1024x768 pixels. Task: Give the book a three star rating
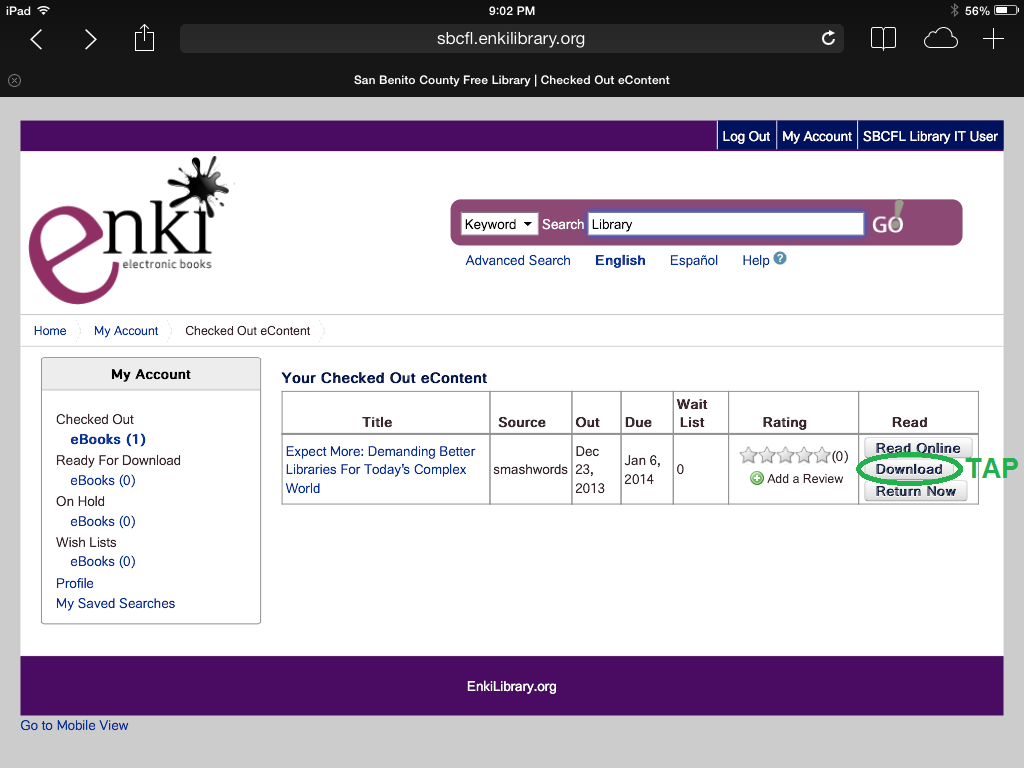(x=785, y=455)
